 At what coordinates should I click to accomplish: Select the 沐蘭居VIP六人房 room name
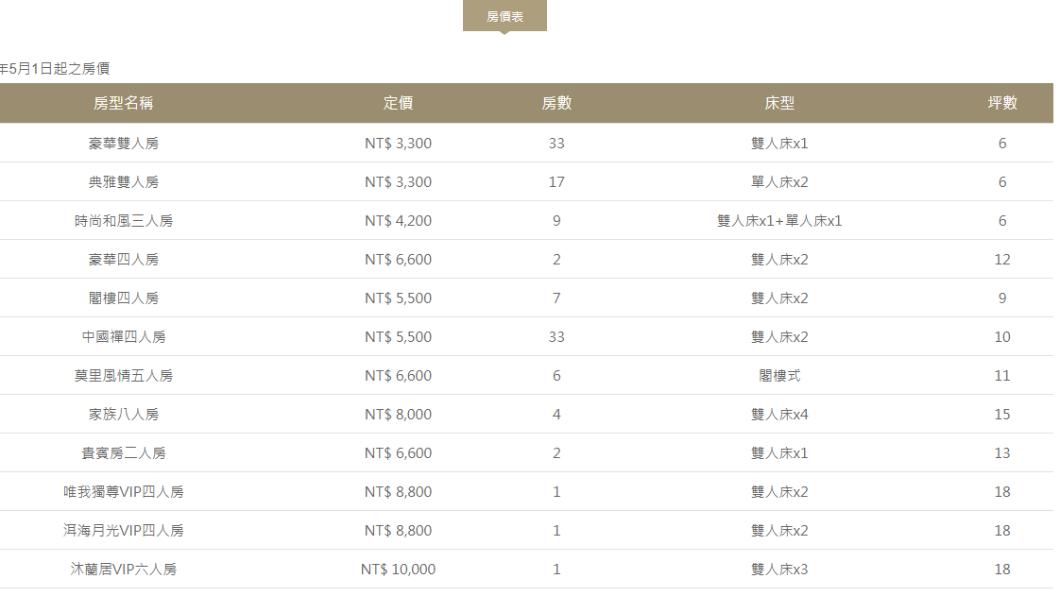point(123,569)
